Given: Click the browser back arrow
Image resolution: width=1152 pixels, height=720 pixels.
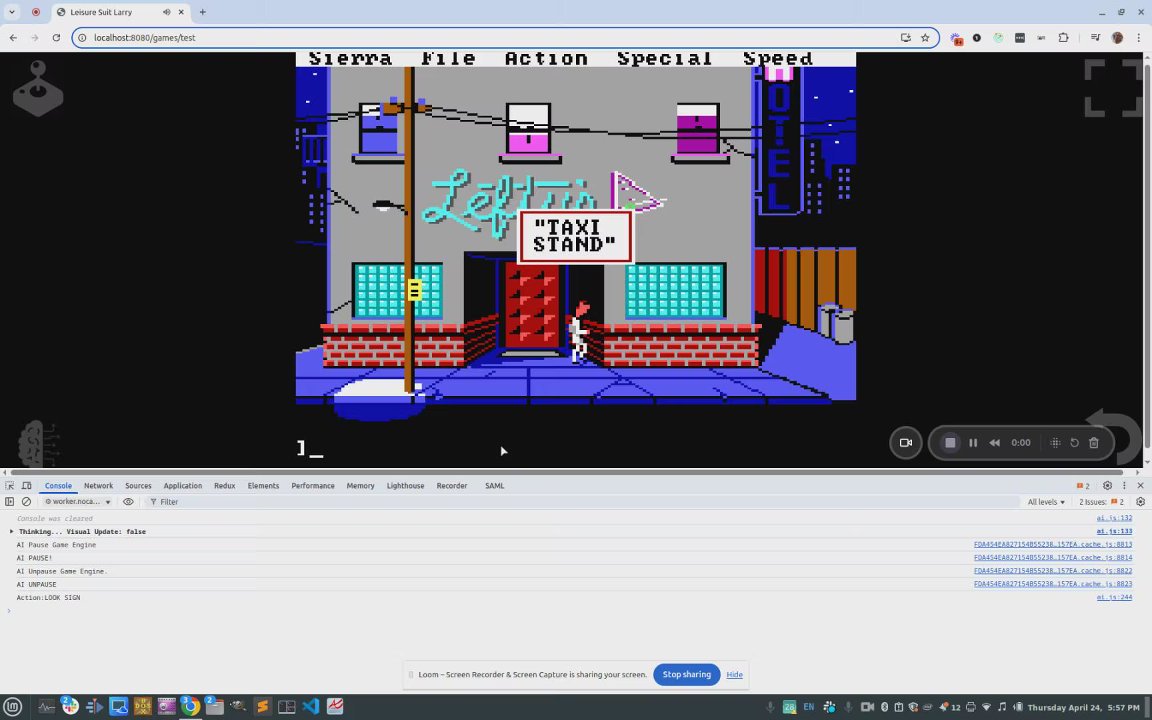Looking at the screenshot, I should pyautogui.click(x=13, y=37).
